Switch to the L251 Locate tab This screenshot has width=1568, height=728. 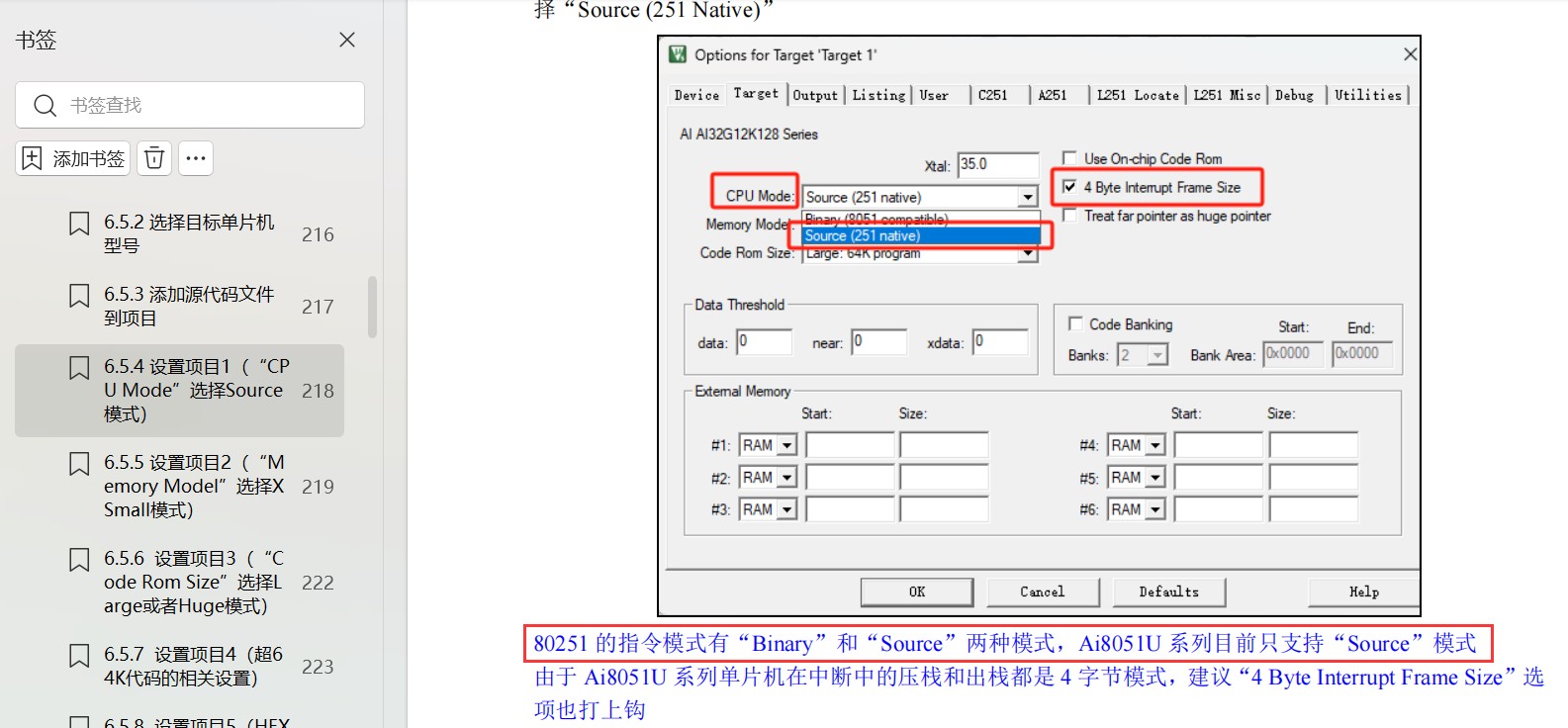click(1138, 95)
